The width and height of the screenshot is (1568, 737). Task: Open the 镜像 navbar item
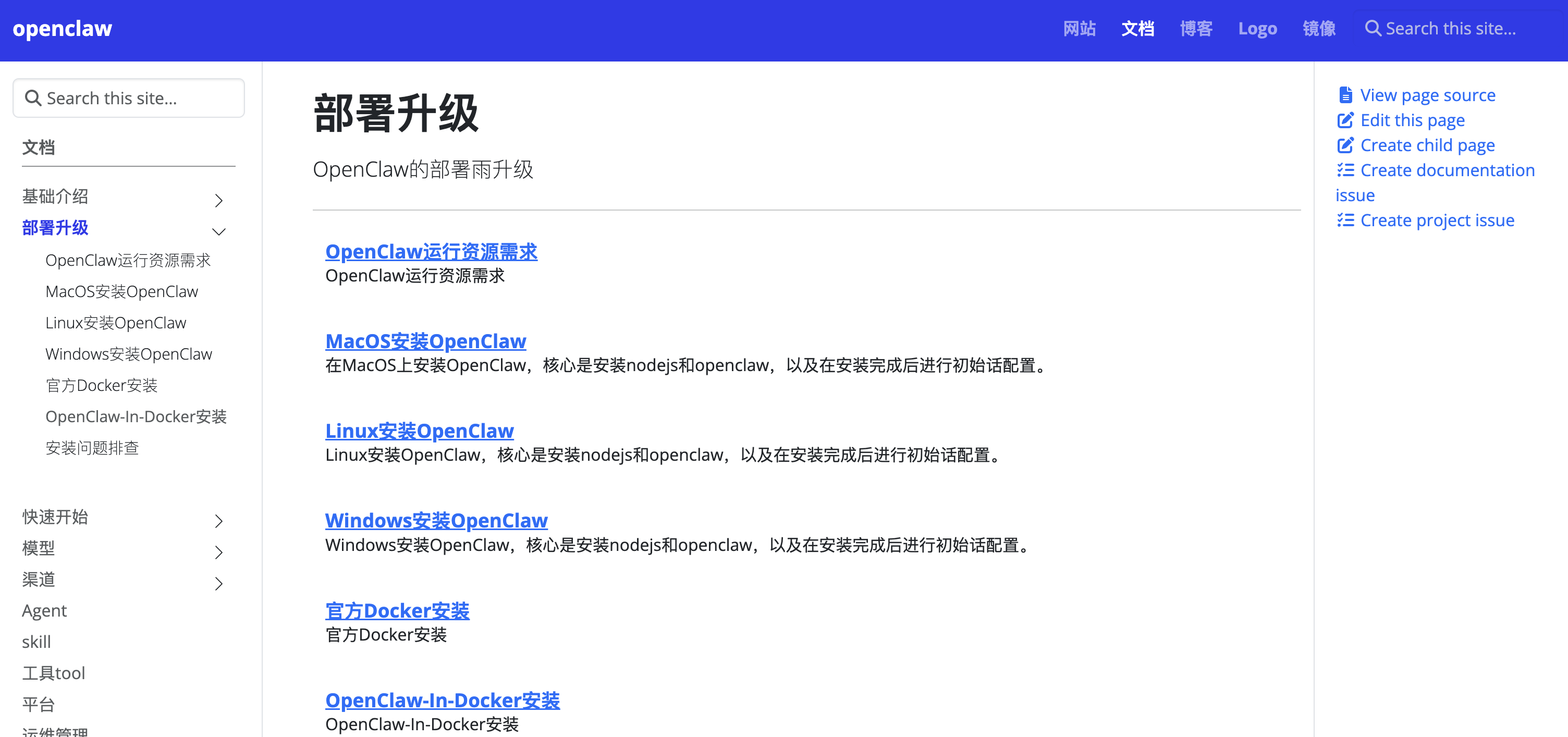tap(1319, 29)
